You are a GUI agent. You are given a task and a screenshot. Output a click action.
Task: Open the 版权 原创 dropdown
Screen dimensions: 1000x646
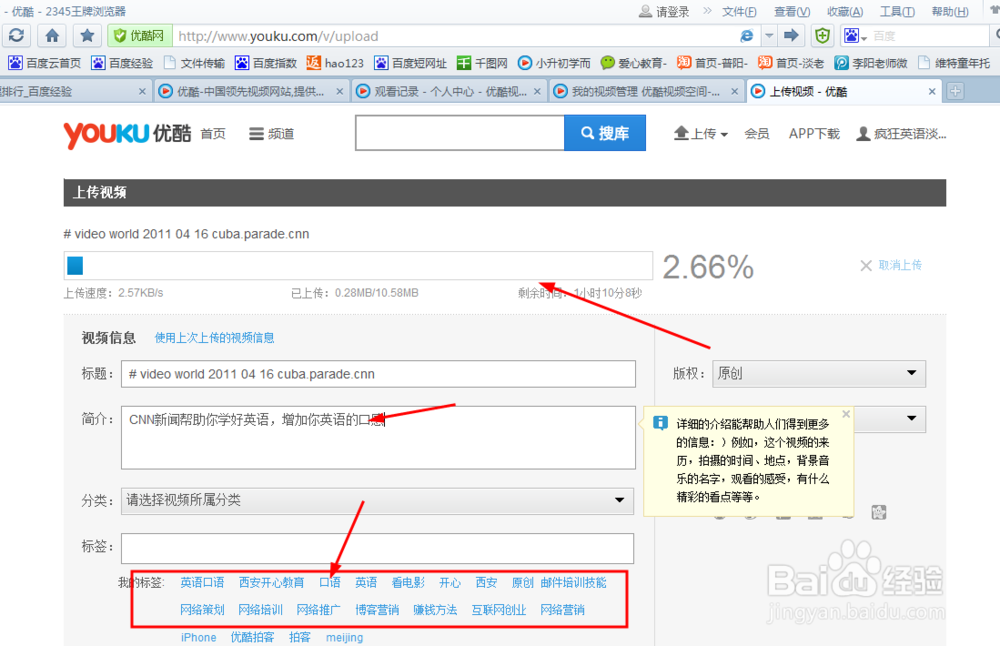[819, 373]
